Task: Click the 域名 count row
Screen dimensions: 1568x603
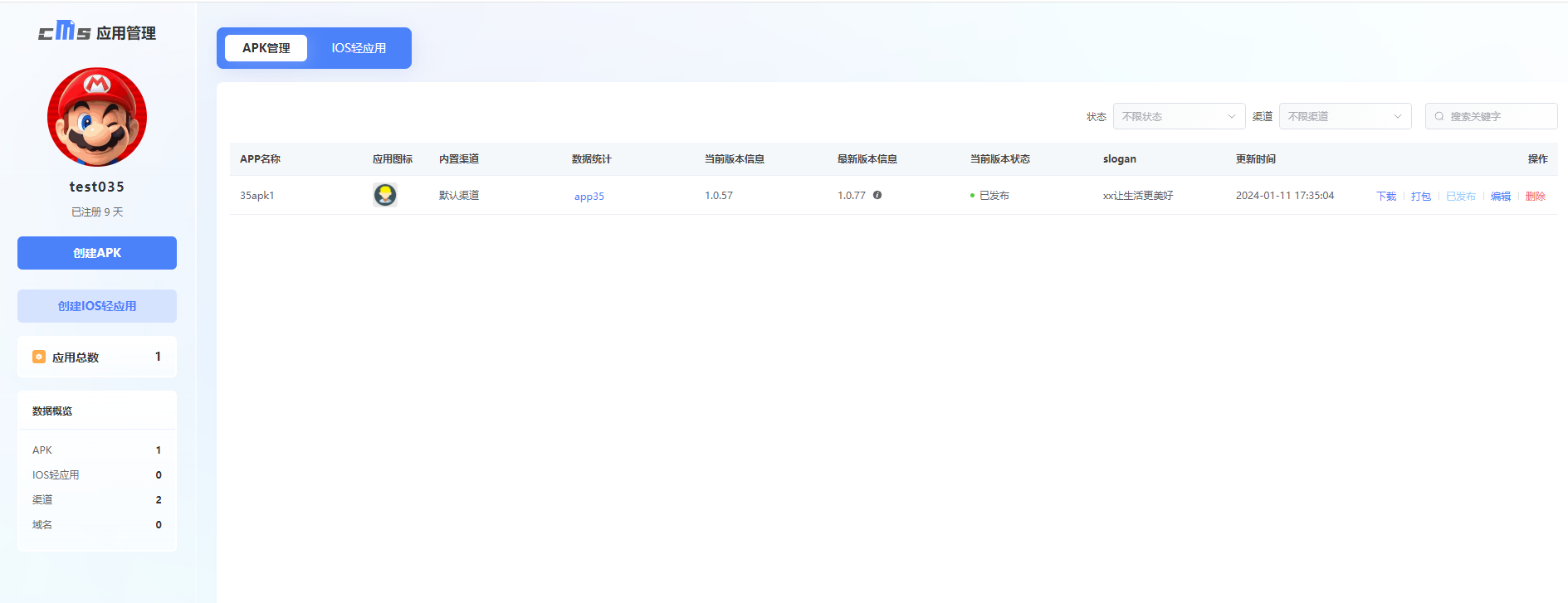Action: click(97, 525)
